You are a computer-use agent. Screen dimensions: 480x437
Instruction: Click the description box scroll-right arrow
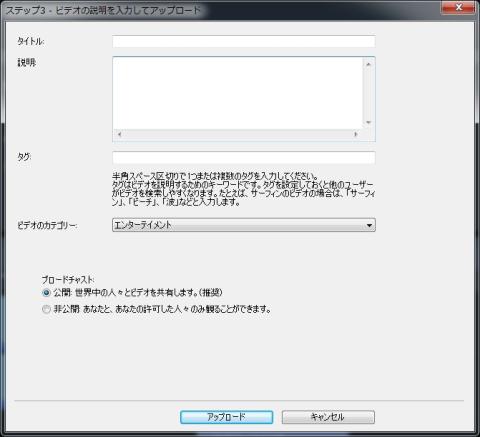pyautogui.click(x=356, y=134)
